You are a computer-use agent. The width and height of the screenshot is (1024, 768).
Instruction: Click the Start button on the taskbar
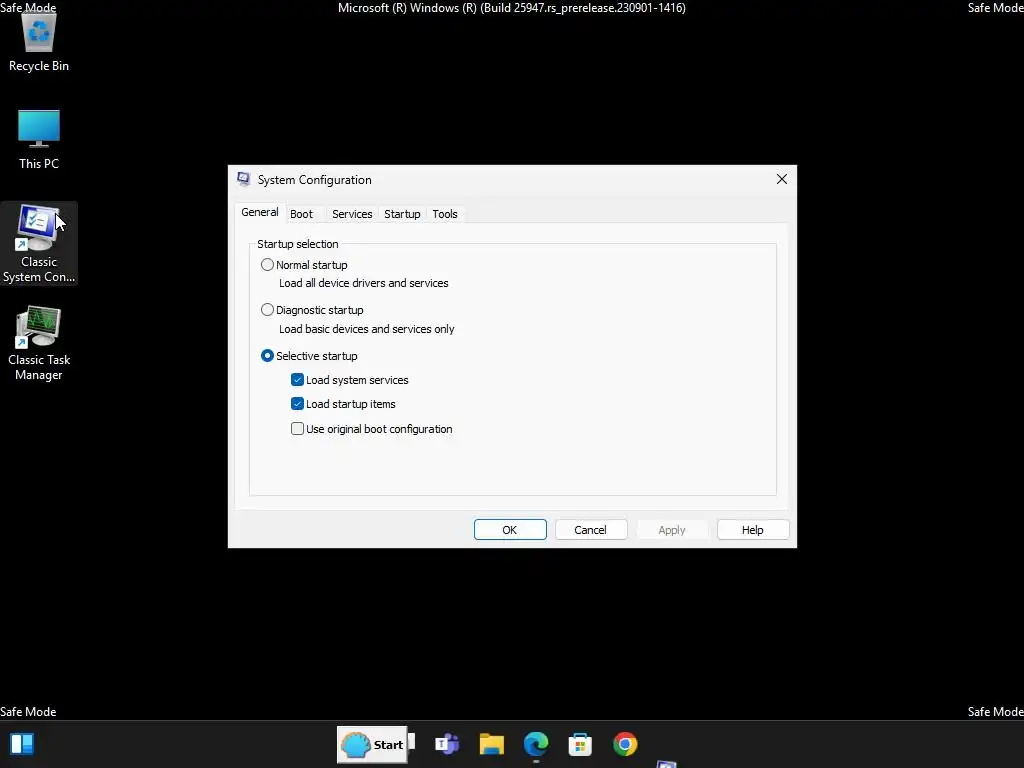pyautogui.click(x=372, y=744)
